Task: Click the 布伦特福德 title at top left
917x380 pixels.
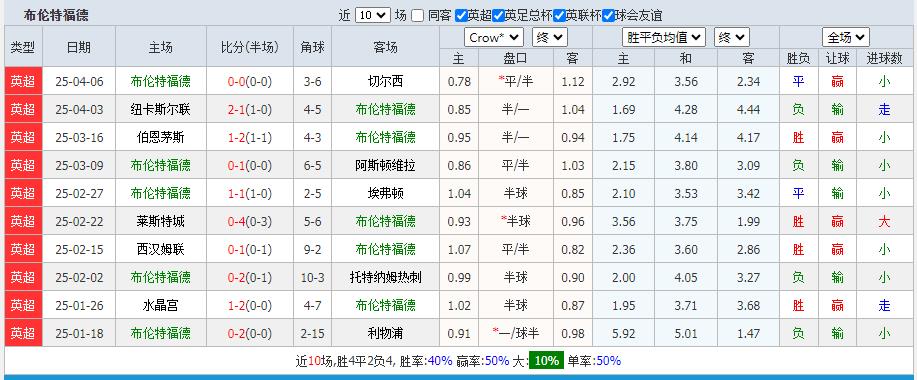Action: [56, 16]
